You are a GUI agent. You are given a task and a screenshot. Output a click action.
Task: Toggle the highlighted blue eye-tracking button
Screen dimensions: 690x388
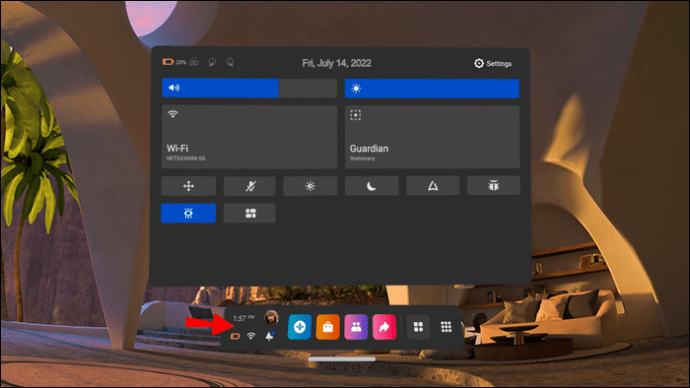[x=188, y=213]
